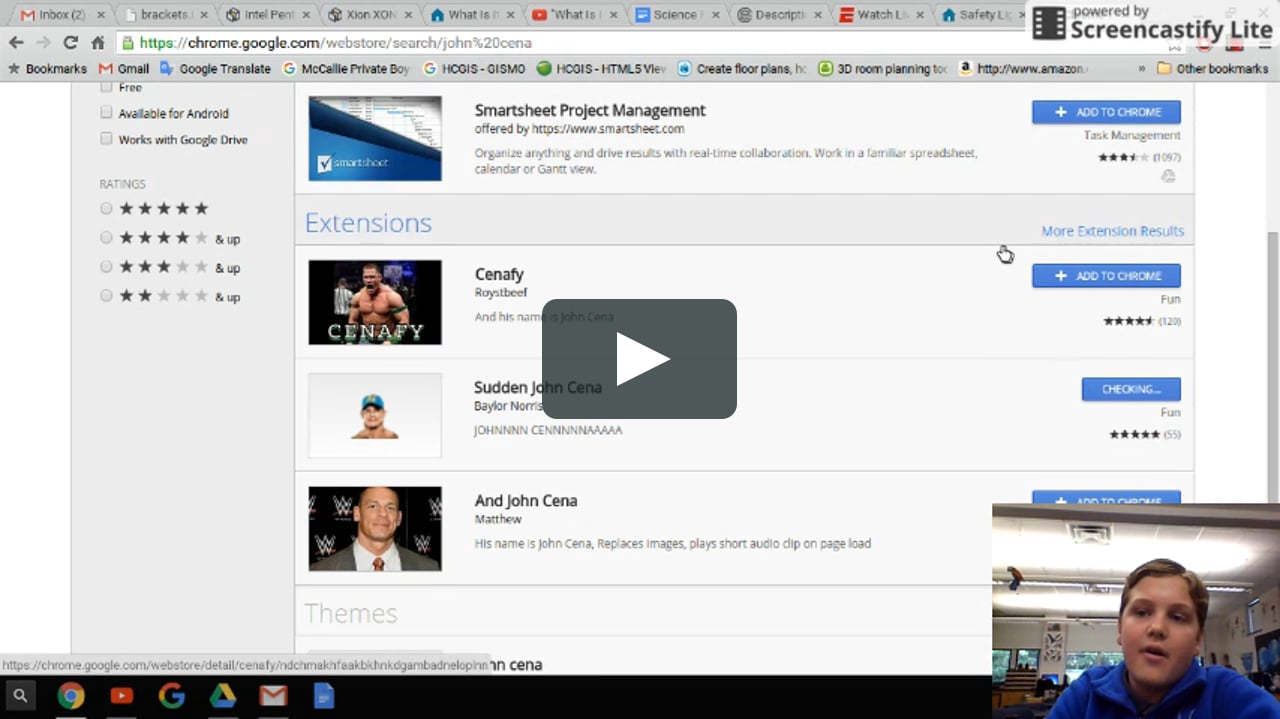Viewport: 1280px width, 719px height.
Task: Add Cenafy extension to Chrome
Action: 1106,276
